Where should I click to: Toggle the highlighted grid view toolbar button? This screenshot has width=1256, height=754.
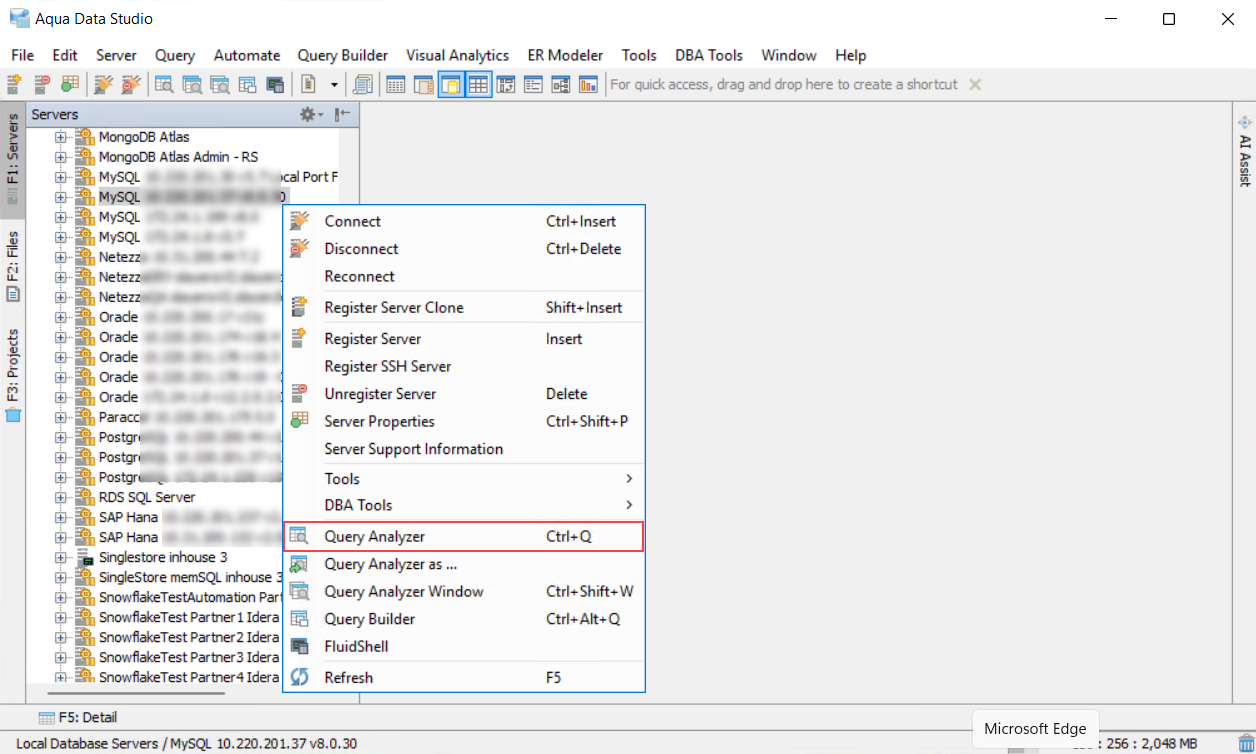pyautogui.click(x=478, y=85)
